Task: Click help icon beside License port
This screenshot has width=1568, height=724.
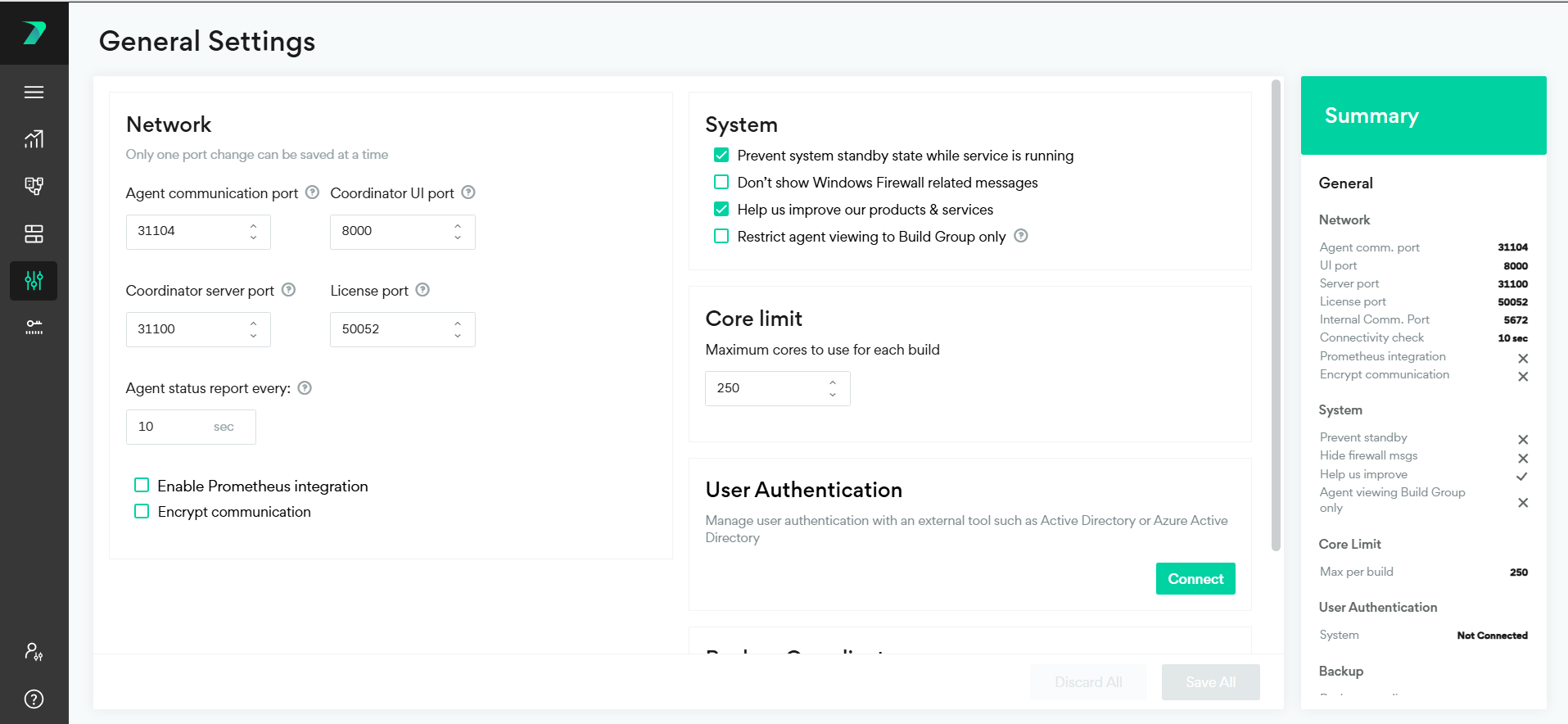Action: tap(423, 290)
